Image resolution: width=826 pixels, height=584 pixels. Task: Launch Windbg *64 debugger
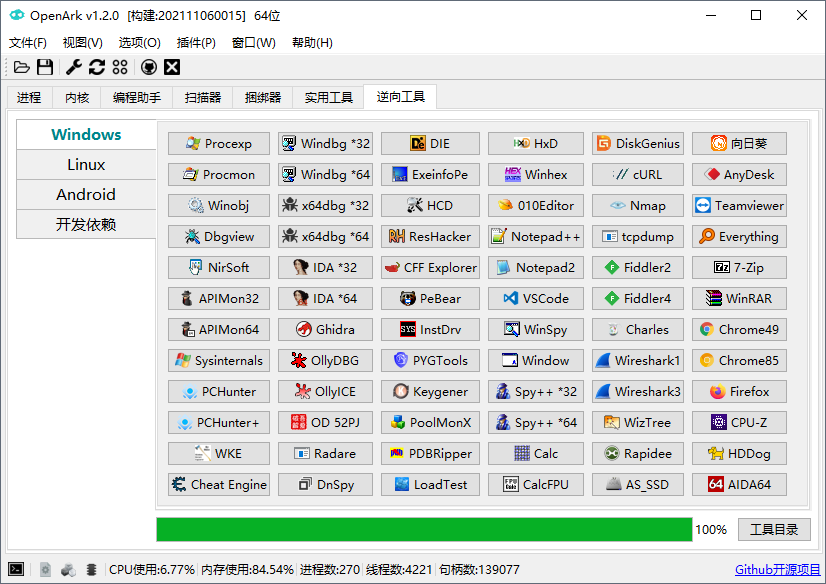pyautogui.click(x=326, y=175)
